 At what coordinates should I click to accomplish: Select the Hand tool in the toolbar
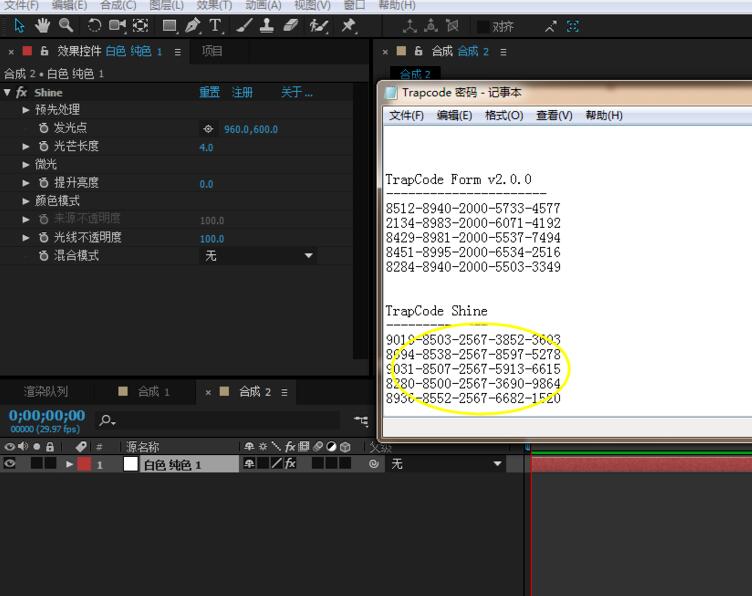click(43, 25)
